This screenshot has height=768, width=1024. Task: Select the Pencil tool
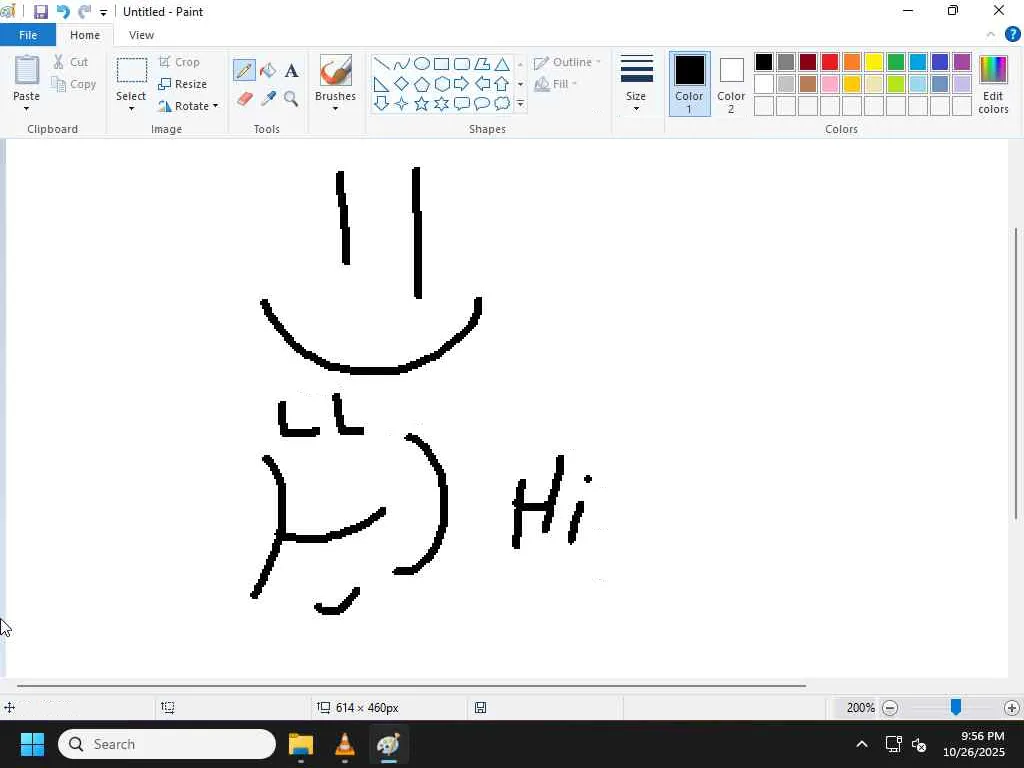(244, 70)
